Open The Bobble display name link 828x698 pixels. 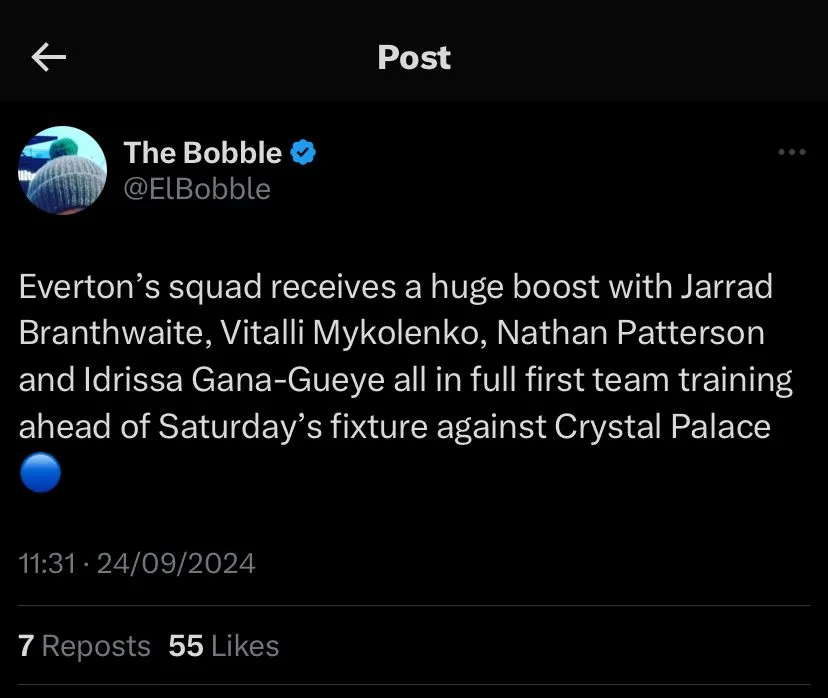point(203,153)
